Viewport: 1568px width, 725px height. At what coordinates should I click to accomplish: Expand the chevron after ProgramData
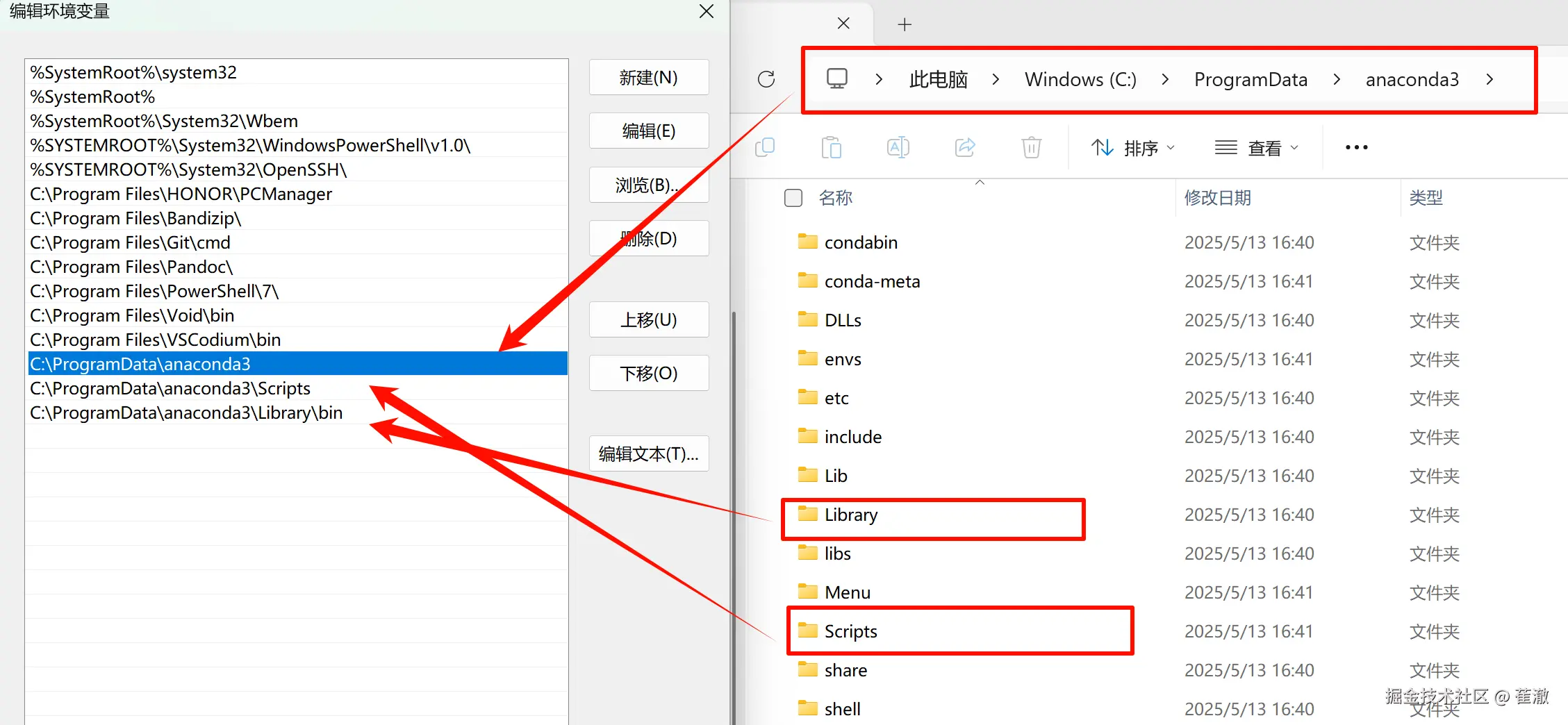click(1337, 79)
